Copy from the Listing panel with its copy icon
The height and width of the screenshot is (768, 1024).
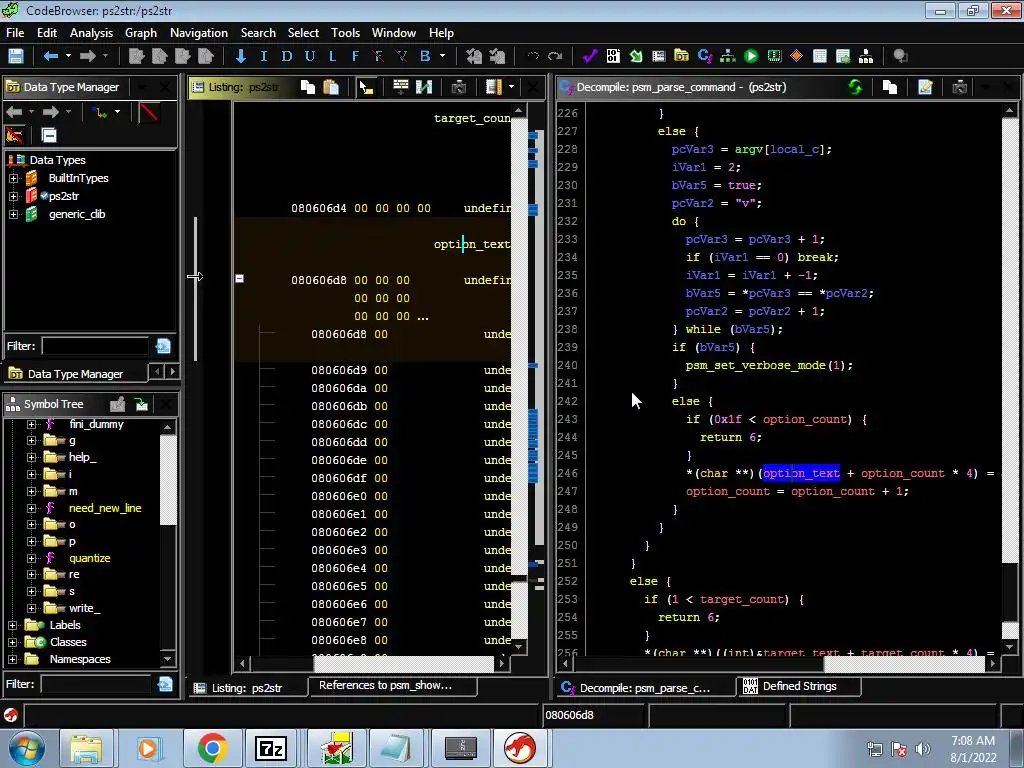tap(308, 87)
